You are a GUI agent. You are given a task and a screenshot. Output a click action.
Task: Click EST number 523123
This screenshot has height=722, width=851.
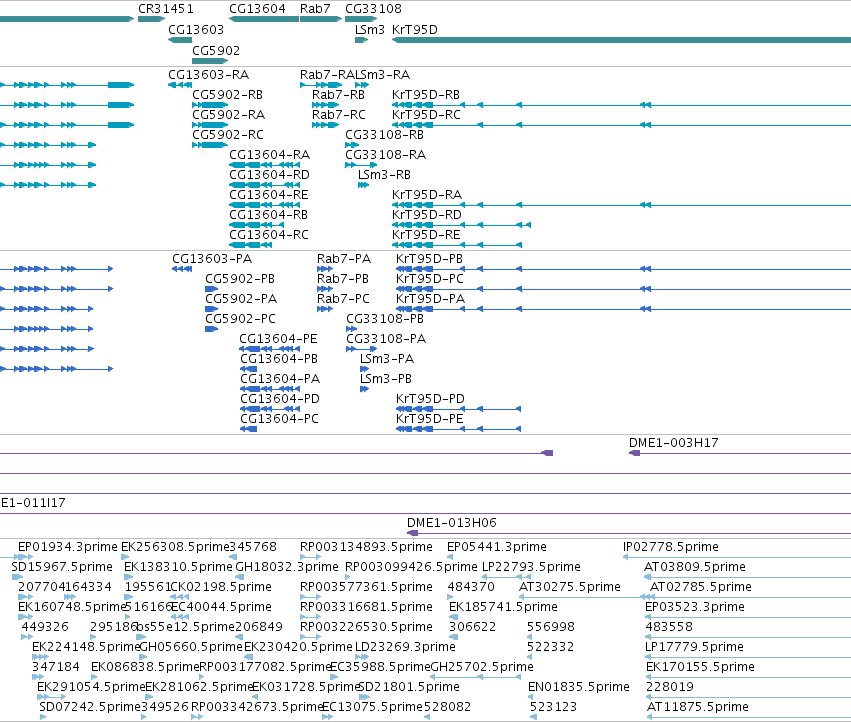tap(554, 707)
